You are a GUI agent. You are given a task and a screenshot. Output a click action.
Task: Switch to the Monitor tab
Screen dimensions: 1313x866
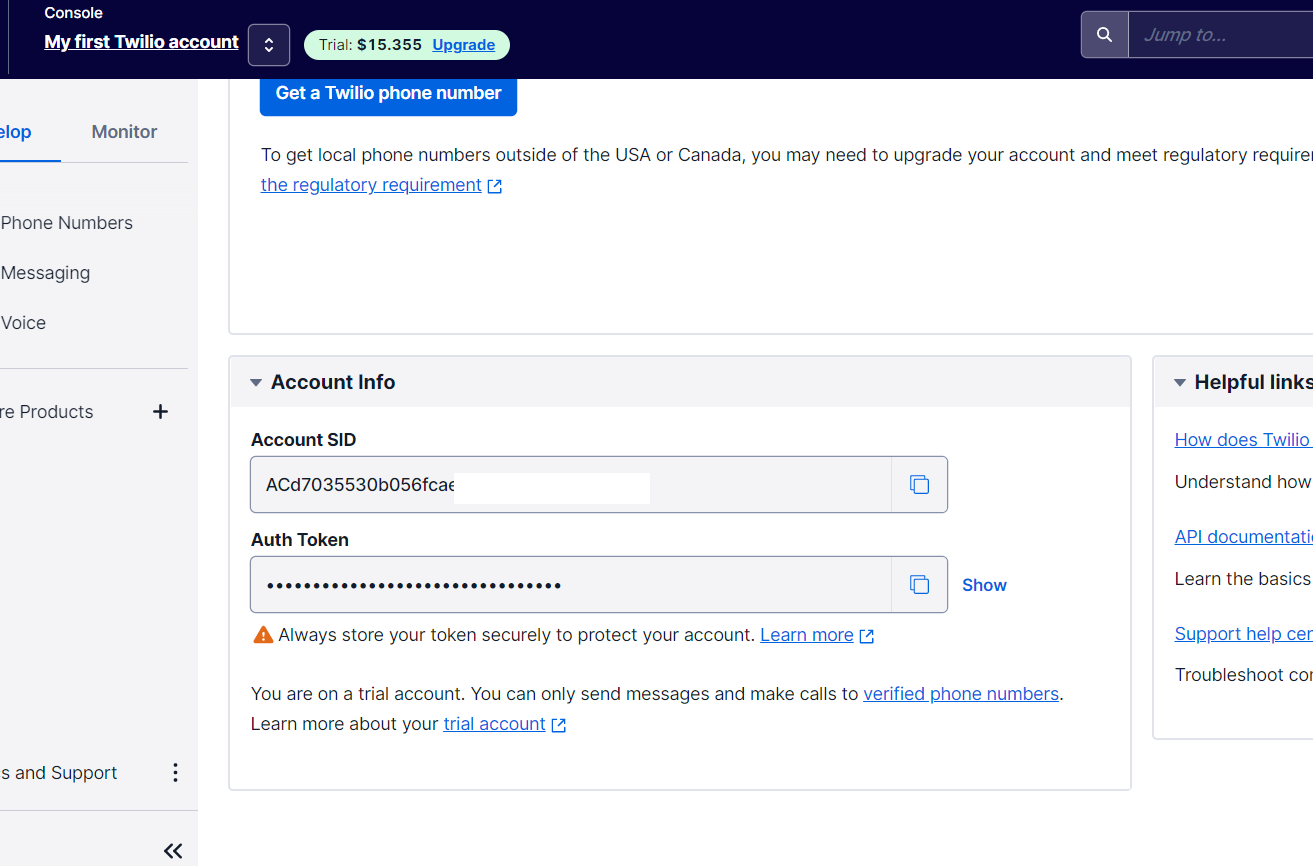click(124, 132)
